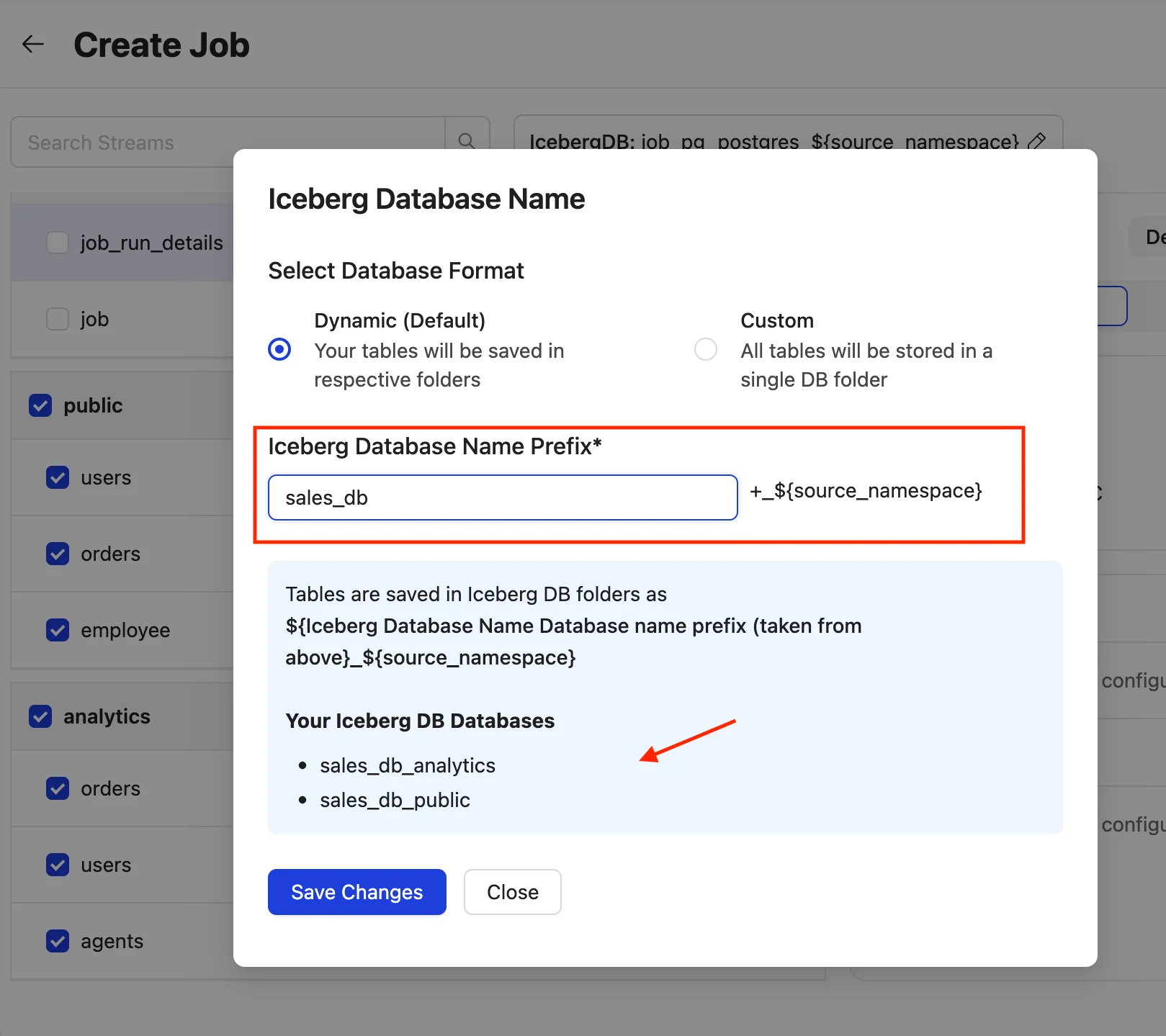Uncheck the employee stream checkbox
This screenshot has width=1166, height=1036.
58,631
